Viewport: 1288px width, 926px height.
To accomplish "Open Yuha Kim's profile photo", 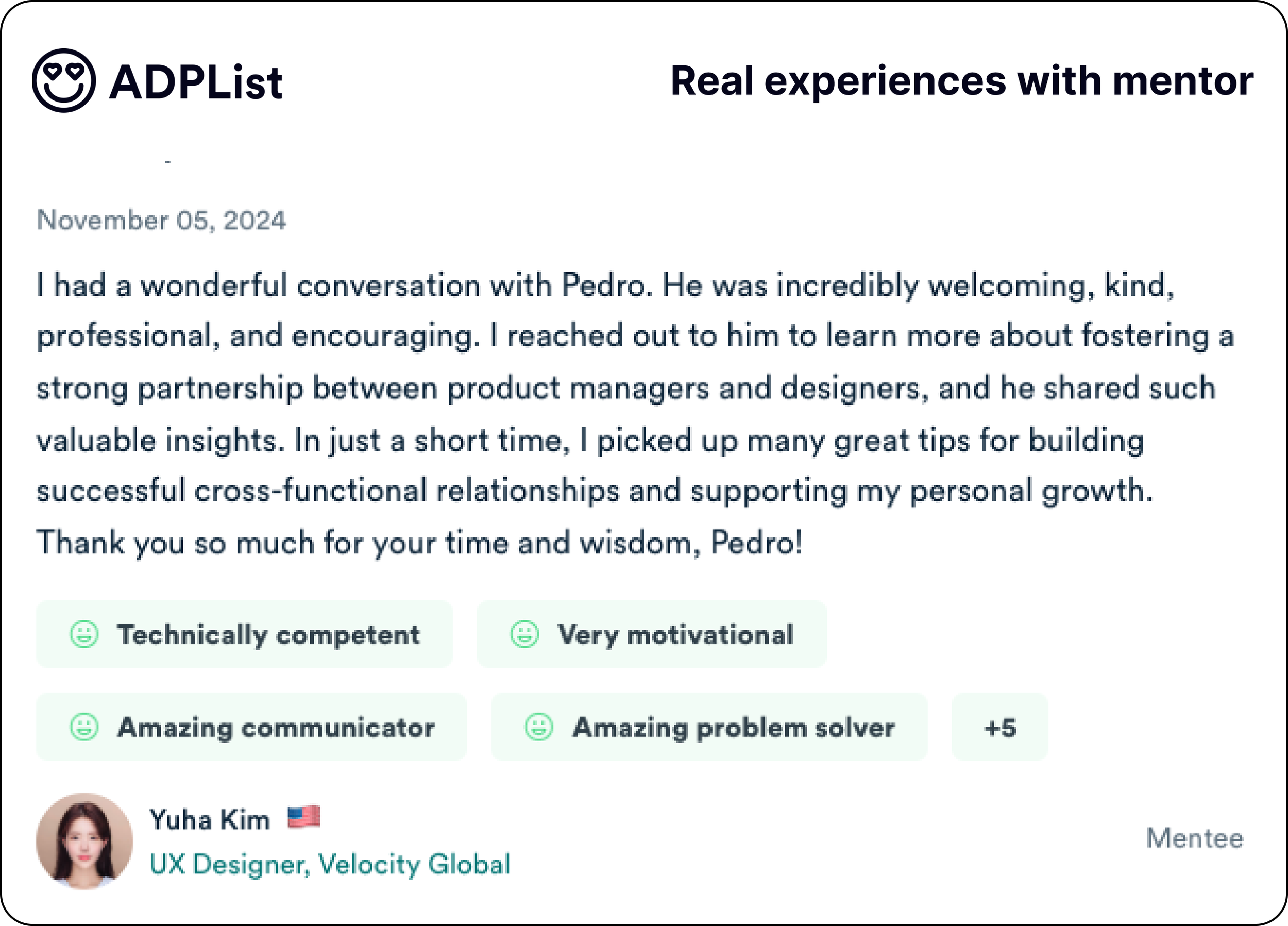I will 84,841.
